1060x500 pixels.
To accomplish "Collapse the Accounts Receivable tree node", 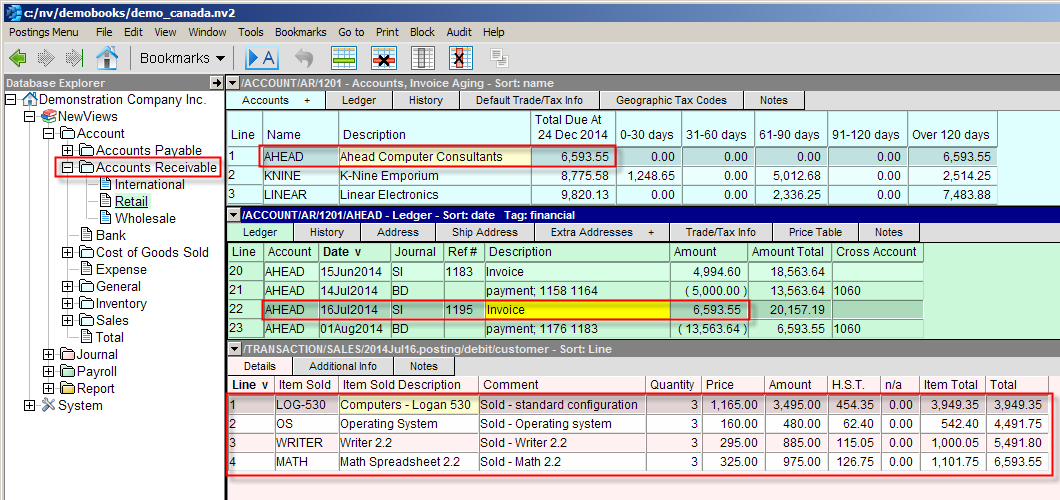I will click(x=67, y=168).
